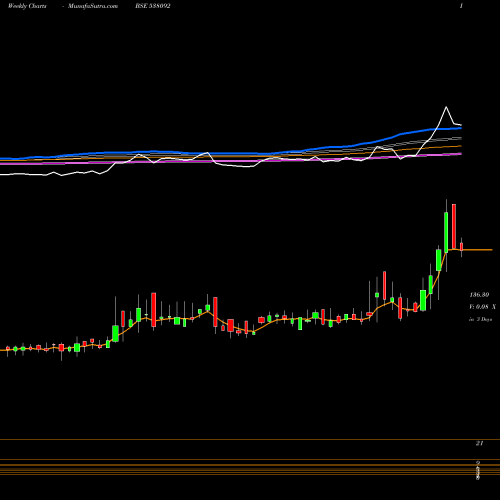Click the price value beside the chart
500x500 pixels.
click(479, 295)
